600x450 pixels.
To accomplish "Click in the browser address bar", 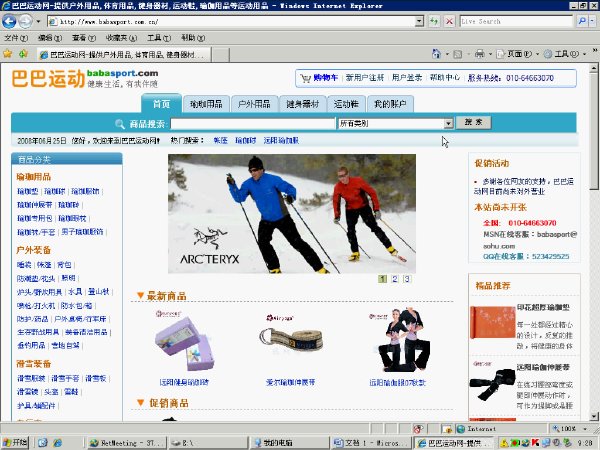I will (x=236, y=21).
